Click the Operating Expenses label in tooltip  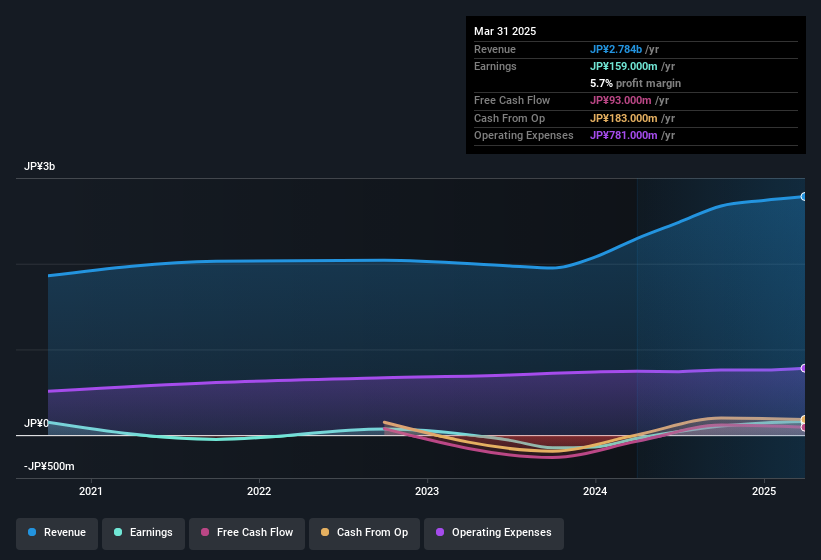coord(524,136)
